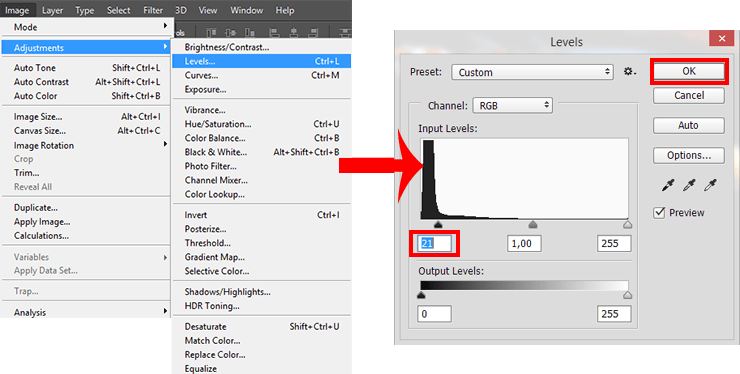Image resolution: width=740 pixels, height=374 pixels.
Task: Open the Help menu
Action: point(285,10)
